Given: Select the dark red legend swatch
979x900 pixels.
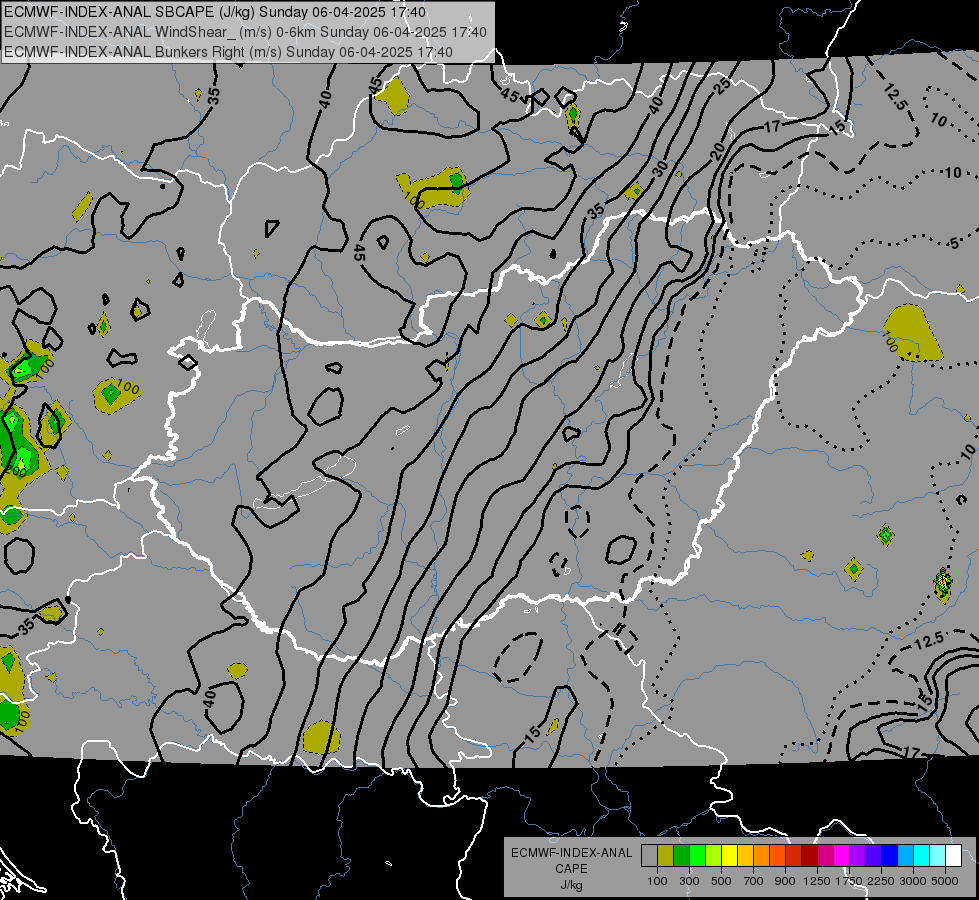Looking at the screenshot, I should 809,855.
